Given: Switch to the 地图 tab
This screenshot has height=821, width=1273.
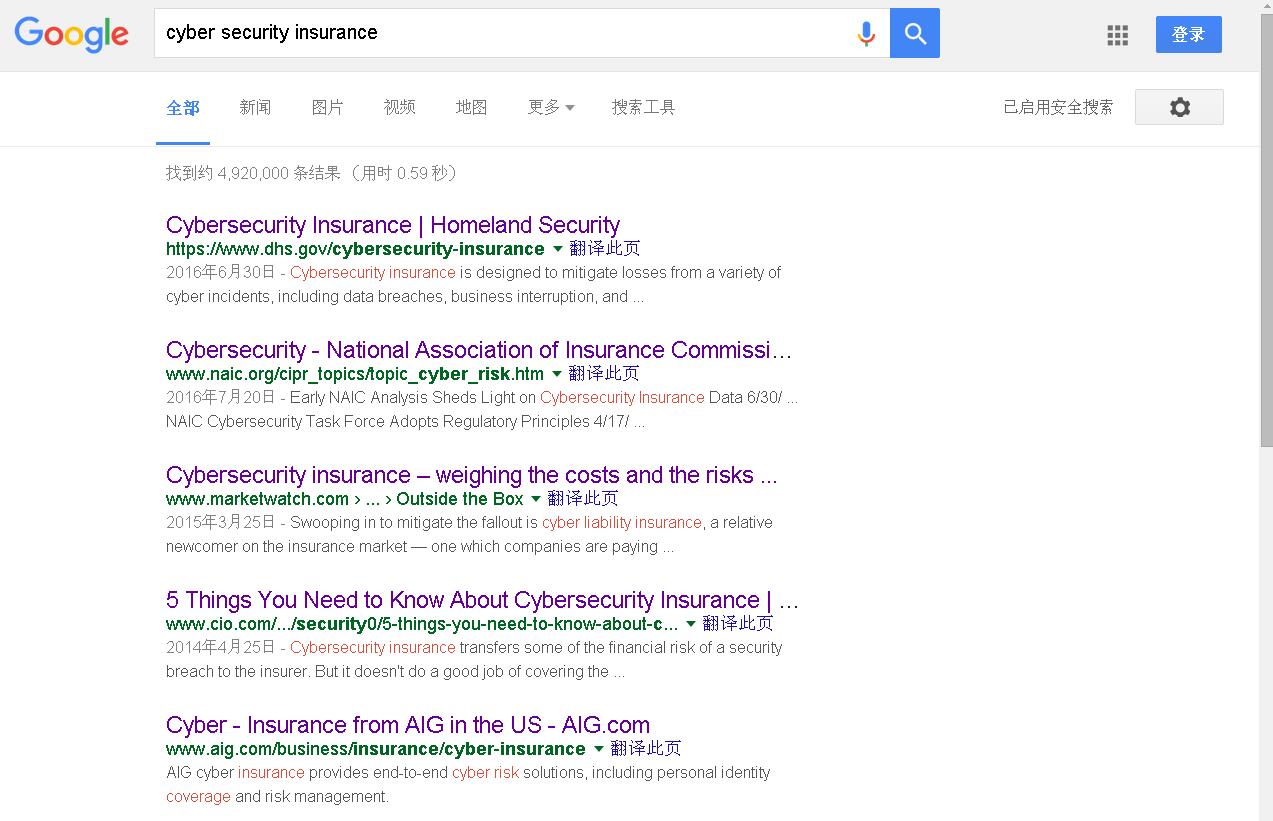Looking at the screenshot, I should [x=471, y=107].
